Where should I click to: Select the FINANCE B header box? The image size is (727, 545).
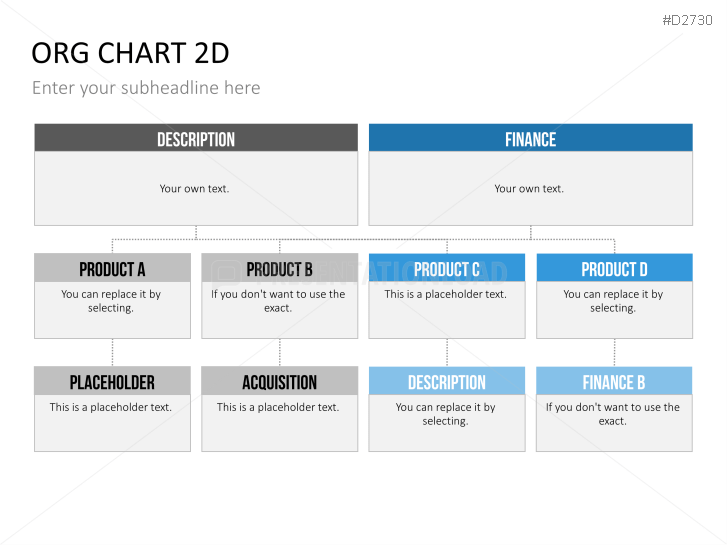pos(614,381)
